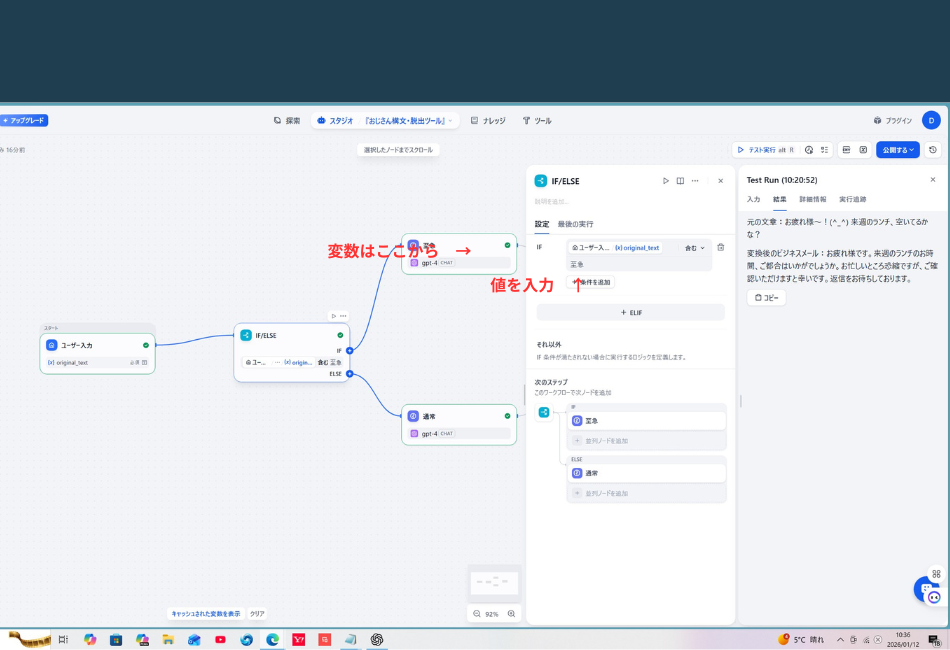Open version history icon next to 公開する
950x650 pixels.
tap(931, 149)
